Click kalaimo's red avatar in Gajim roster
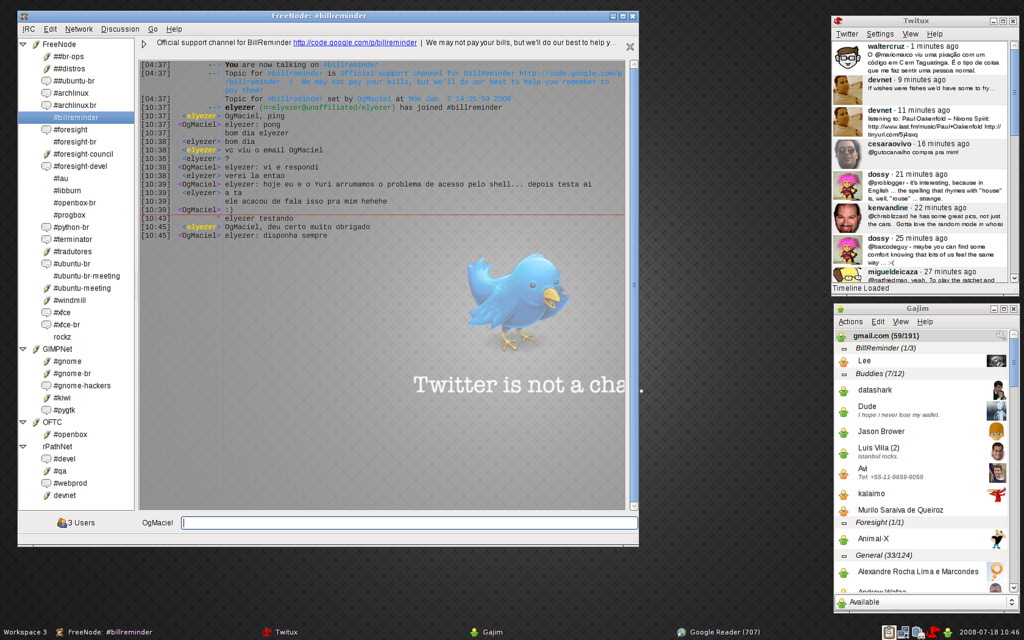This screenshot has height=640, width=1024. click(996, 494)
